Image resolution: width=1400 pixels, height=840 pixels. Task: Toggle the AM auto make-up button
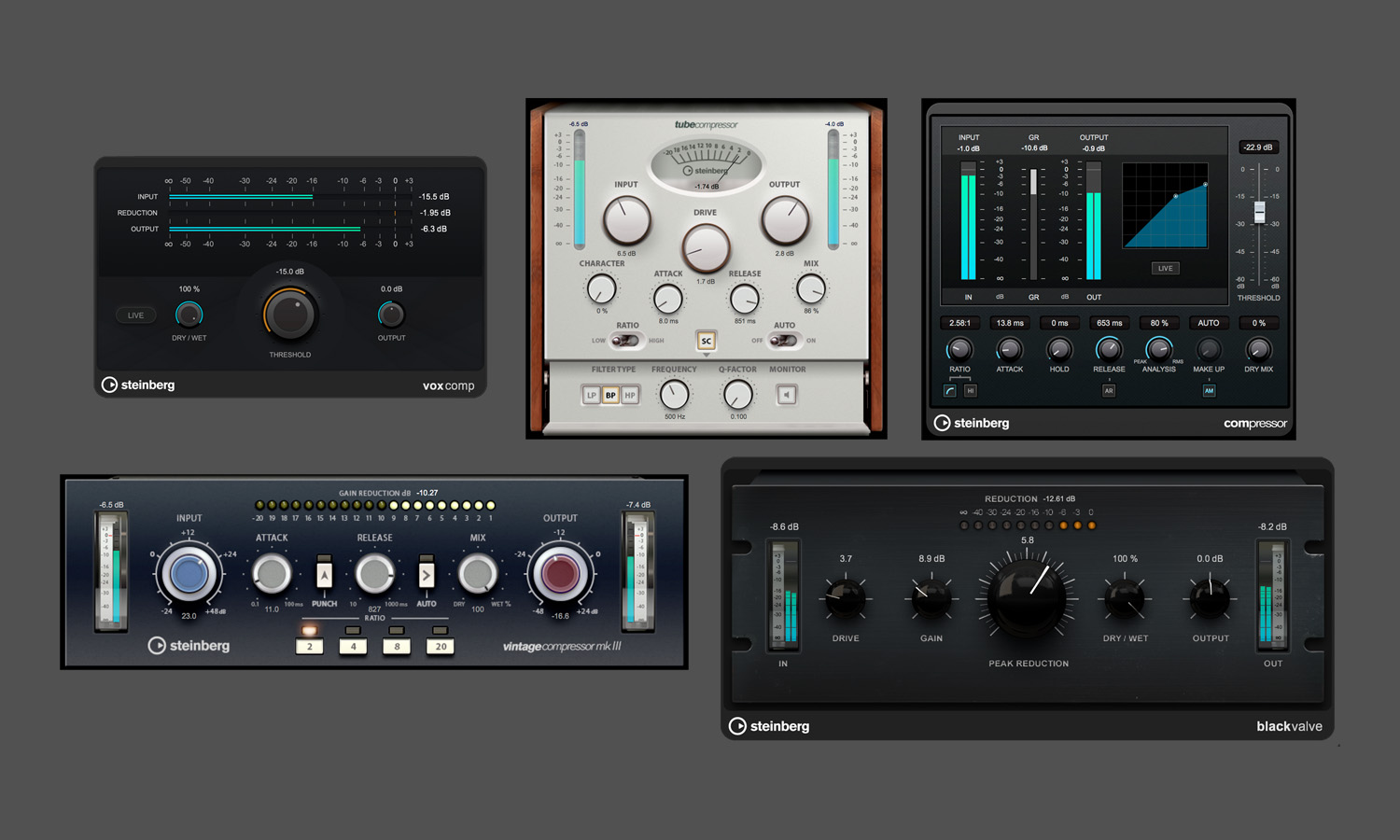1209,391
